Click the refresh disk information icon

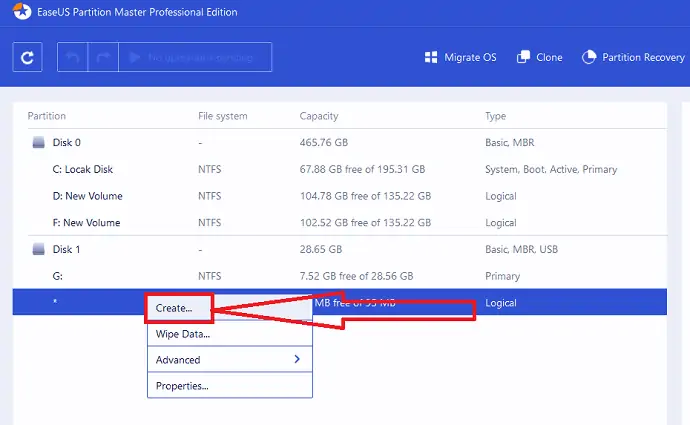(27, 57)
